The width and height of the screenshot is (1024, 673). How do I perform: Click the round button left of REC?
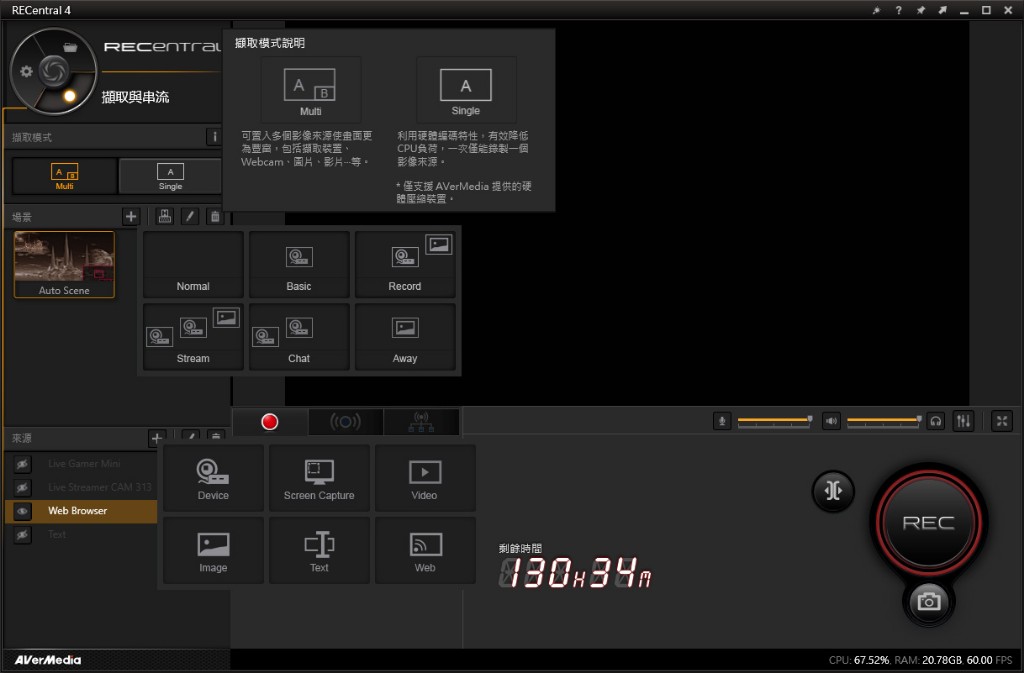(x=833, y=490)
